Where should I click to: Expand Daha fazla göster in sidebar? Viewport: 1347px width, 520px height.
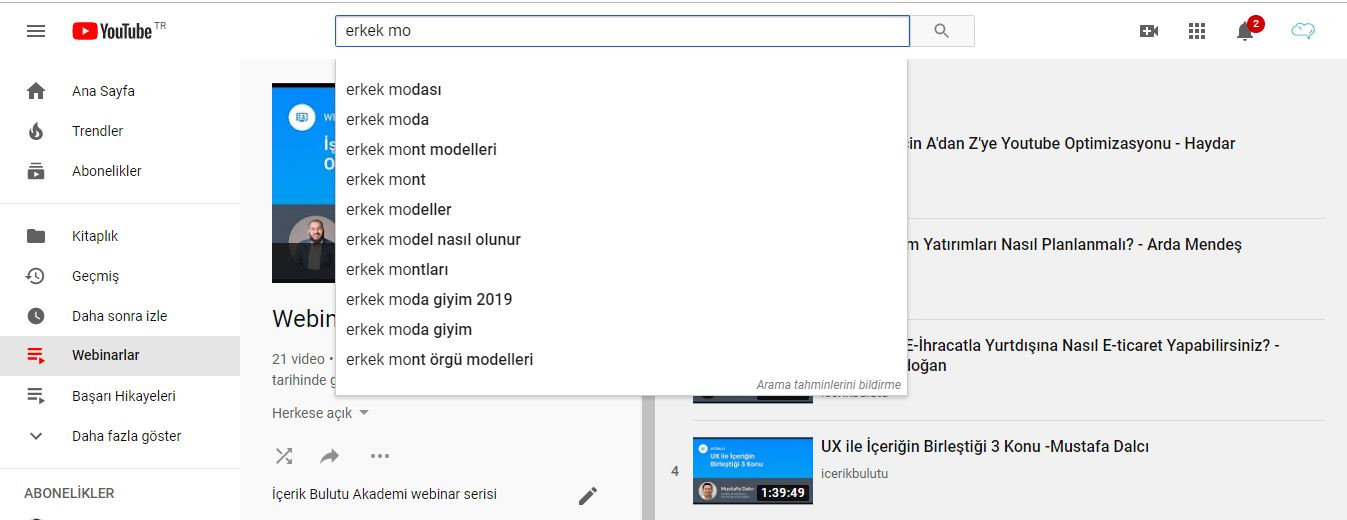126,436
